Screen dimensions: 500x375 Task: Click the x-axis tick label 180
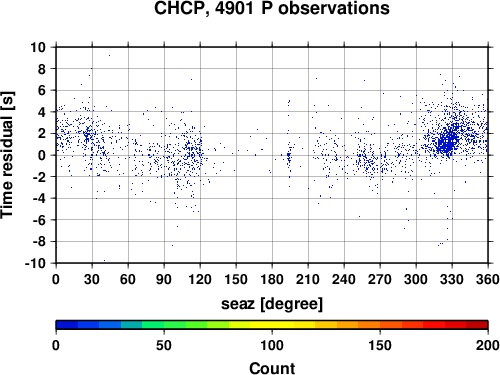click(272, 279)
